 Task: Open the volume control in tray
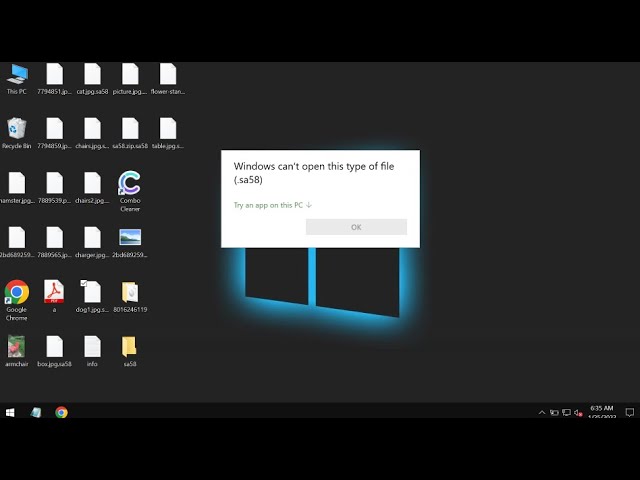pos(578,413)
